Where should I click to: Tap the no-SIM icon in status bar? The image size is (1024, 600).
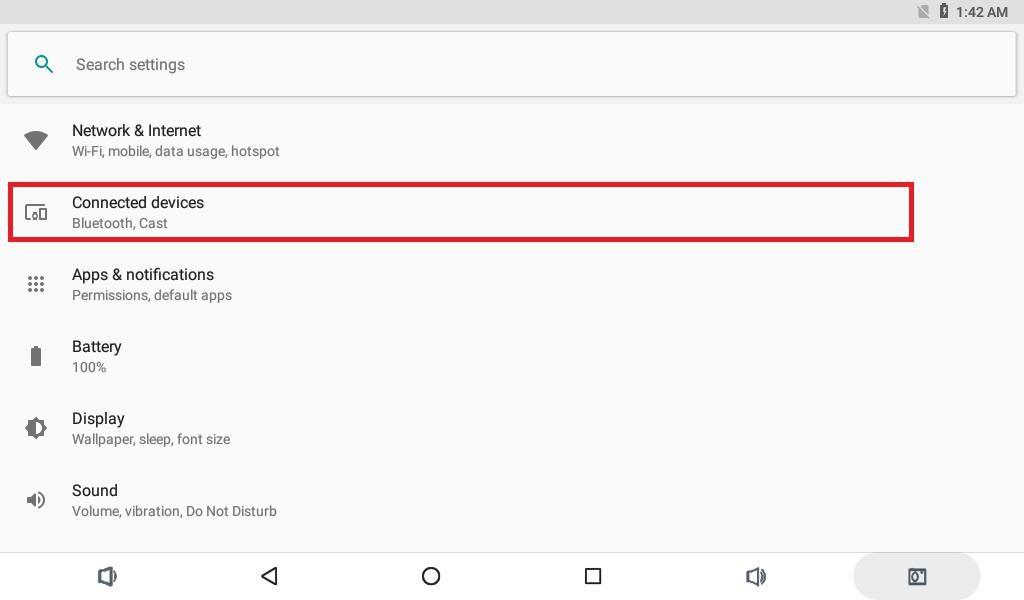(923, 12)
